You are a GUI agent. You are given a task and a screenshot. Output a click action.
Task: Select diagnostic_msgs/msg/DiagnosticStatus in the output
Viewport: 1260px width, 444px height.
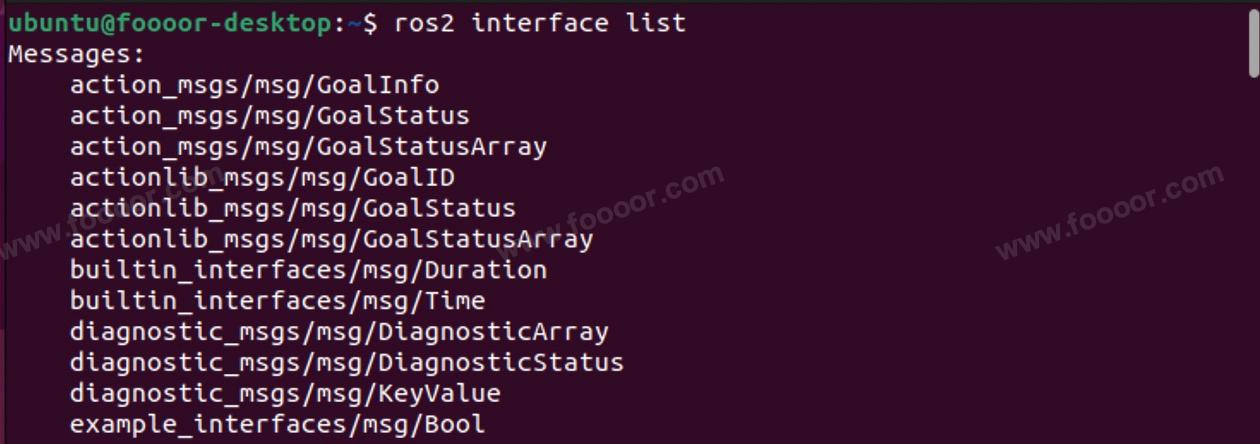346,362
